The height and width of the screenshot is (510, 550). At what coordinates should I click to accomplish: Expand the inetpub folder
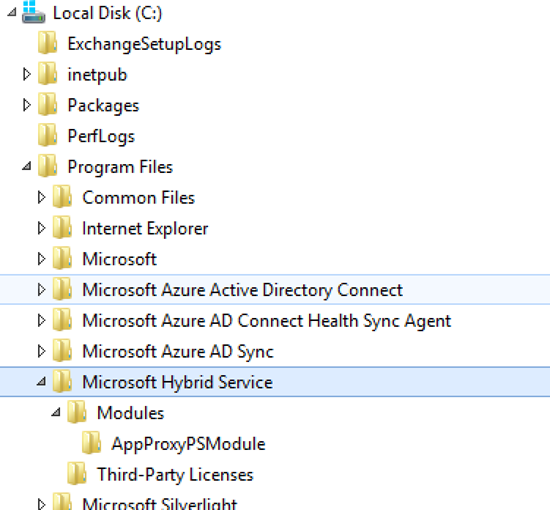pos(27,74)
